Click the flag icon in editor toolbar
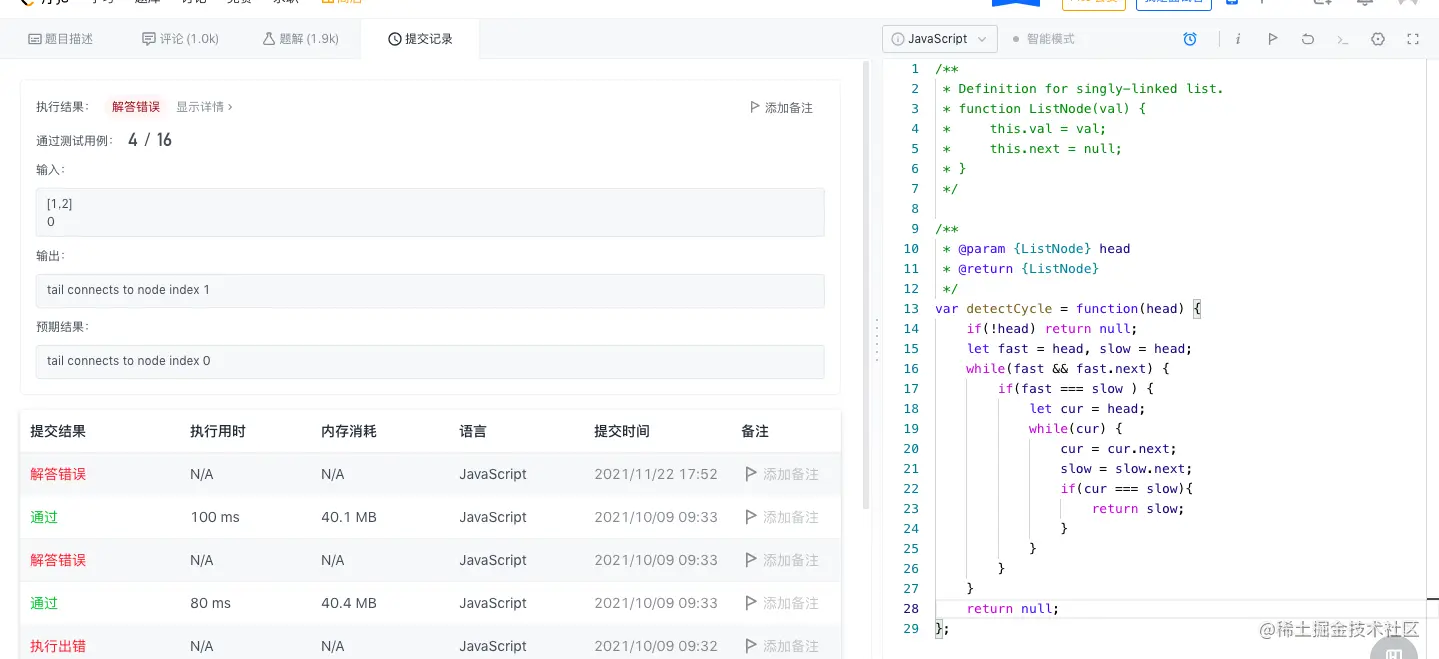The image size is (1439, 659). click(x=1272, y=39)
